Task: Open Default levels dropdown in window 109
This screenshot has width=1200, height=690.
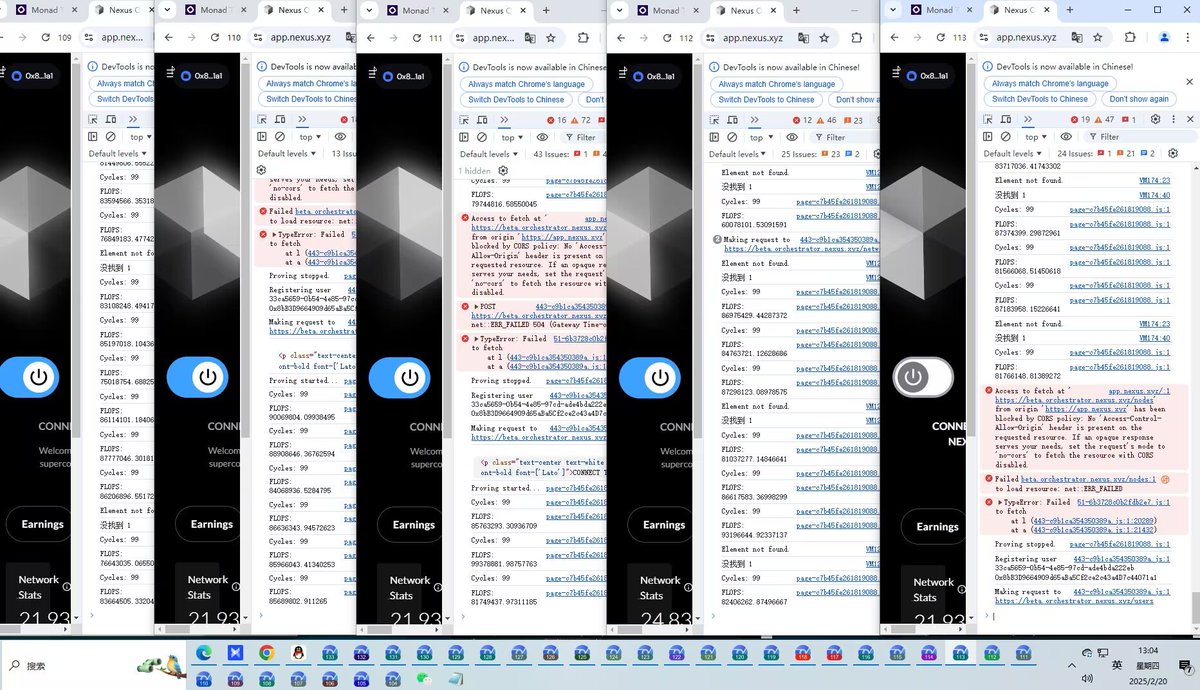Action: 119,154
